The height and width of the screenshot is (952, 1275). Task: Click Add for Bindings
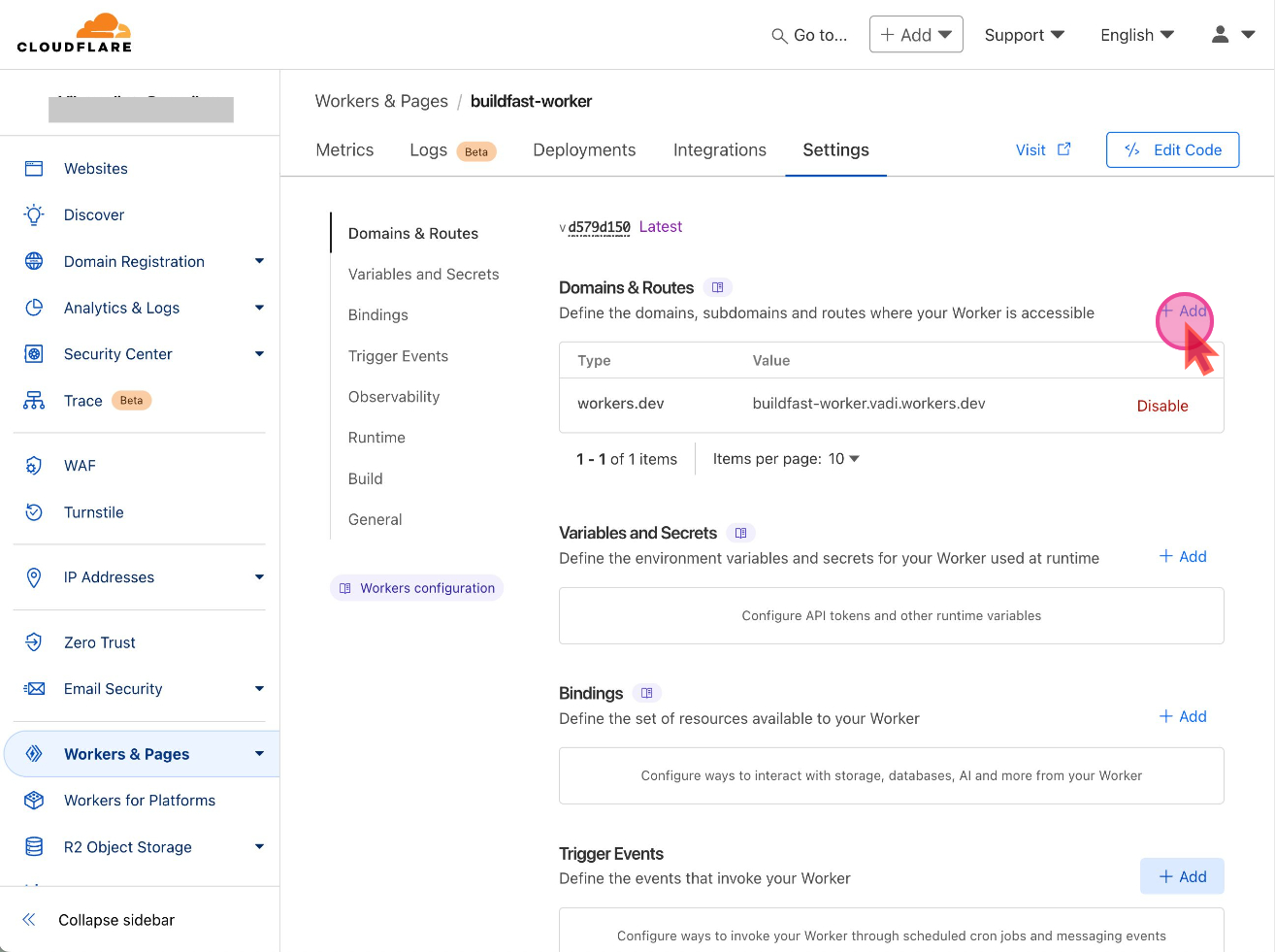(x=1183, y=716)
